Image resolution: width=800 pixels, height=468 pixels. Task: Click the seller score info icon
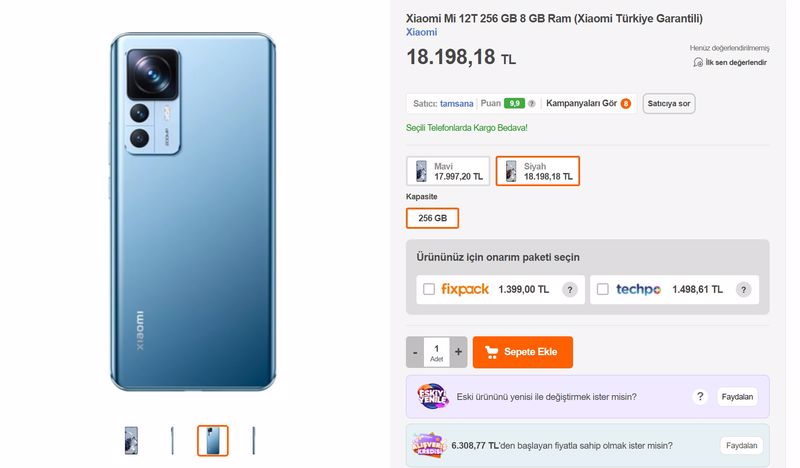(x=531, y=104)
